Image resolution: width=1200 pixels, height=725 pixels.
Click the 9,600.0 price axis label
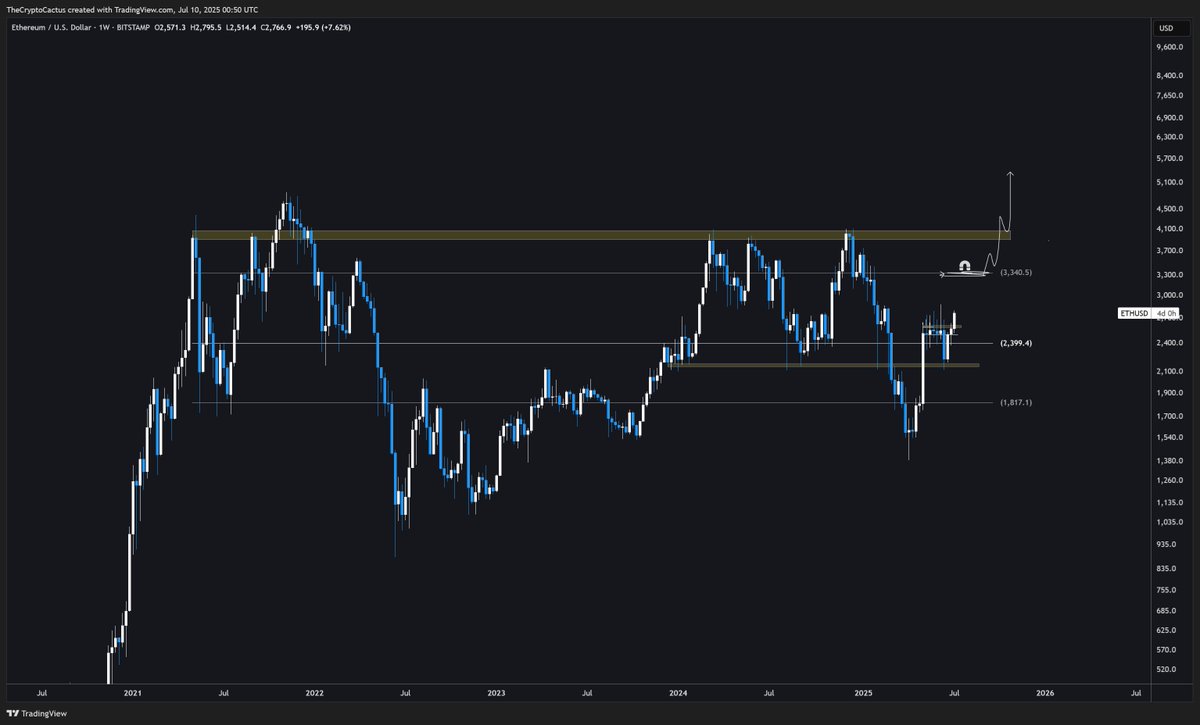[x=1170, y=47]
